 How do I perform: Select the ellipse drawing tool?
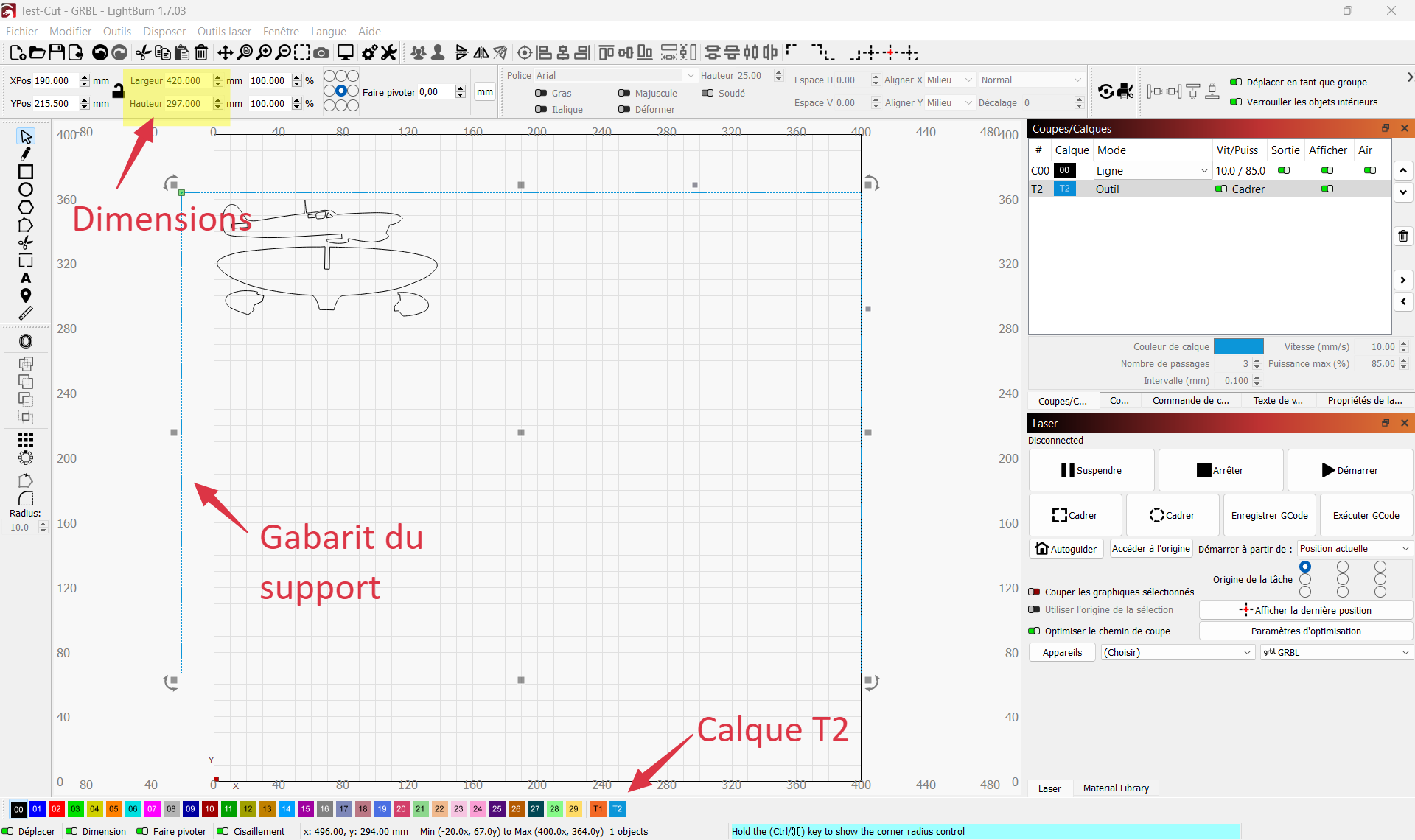pos(26,189)
